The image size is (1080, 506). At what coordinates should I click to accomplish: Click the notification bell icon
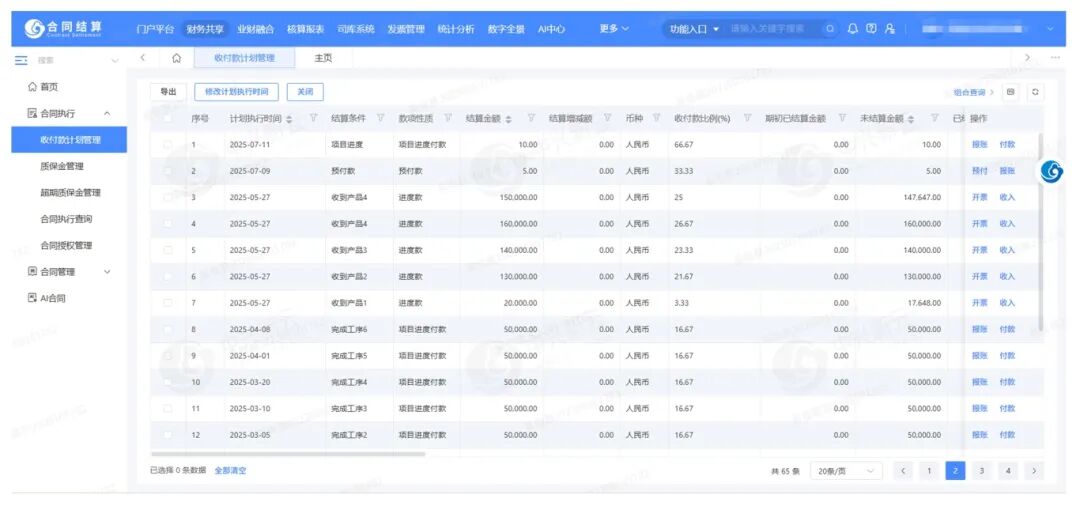[853, 29]
